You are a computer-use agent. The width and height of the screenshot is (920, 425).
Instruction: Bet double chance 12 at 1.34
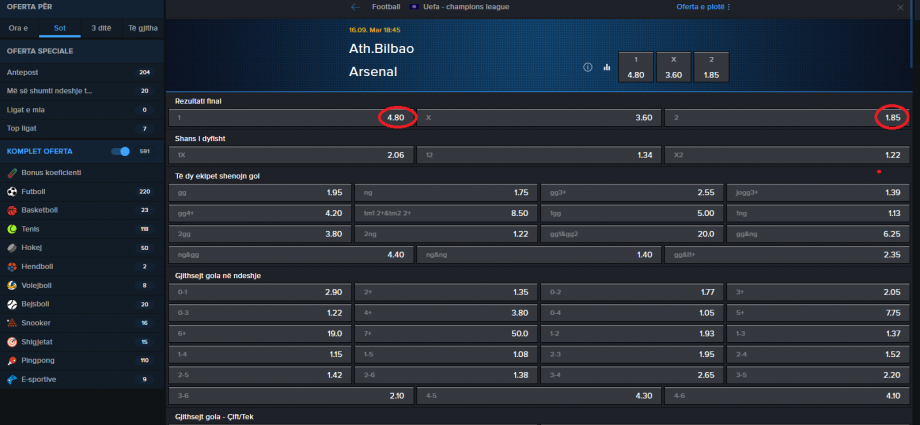539,155
